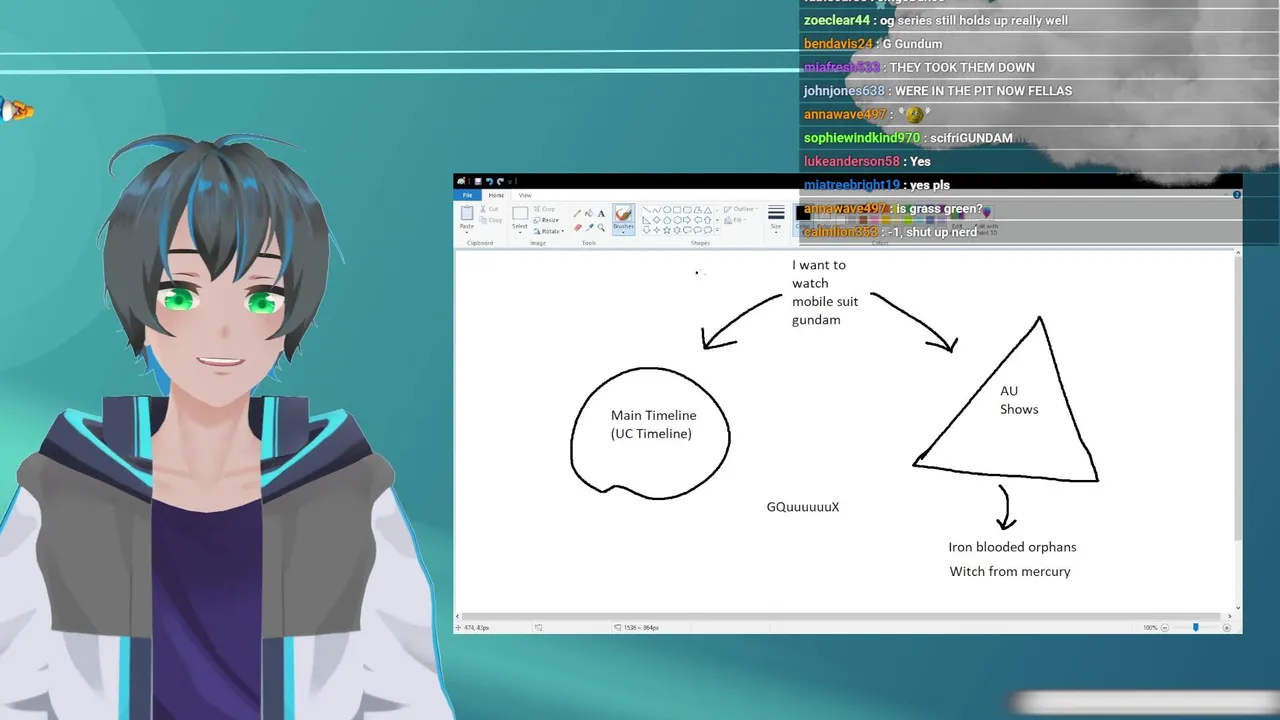1280x720 pixels.
Task: Open the File menu in Paint
Action: pos(467,195)
